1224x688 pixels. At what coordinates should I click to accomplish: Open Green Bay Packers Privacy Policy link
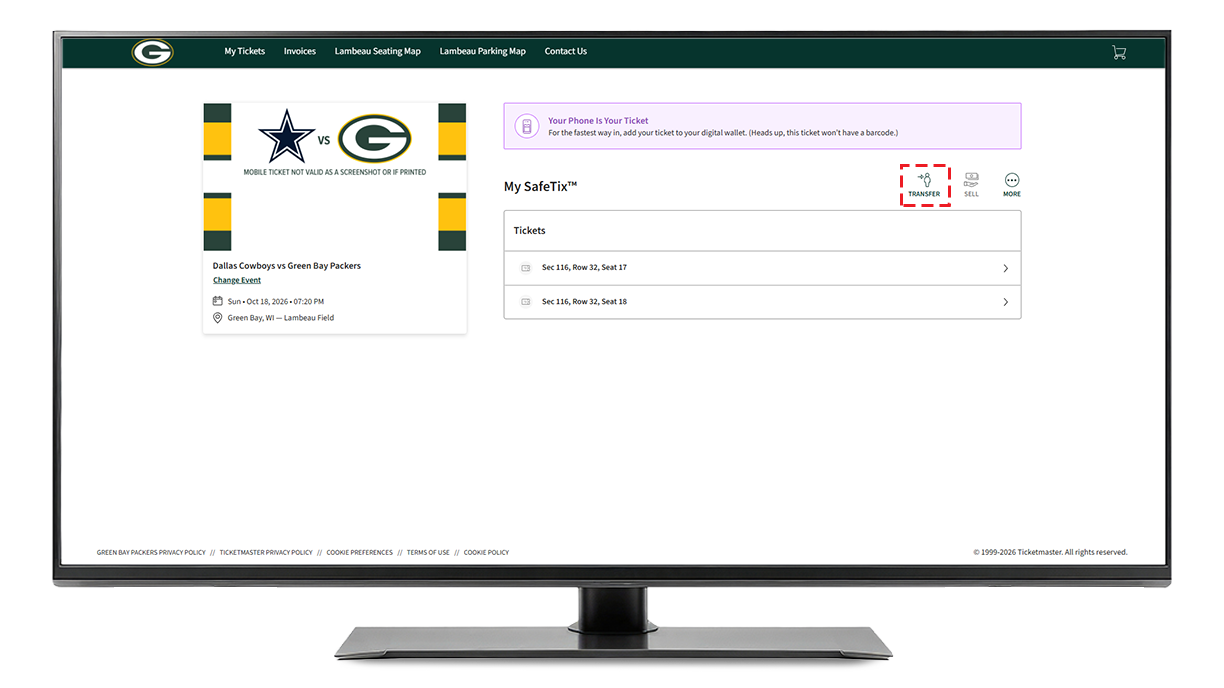pyautogui.click(x=151, y=553)
